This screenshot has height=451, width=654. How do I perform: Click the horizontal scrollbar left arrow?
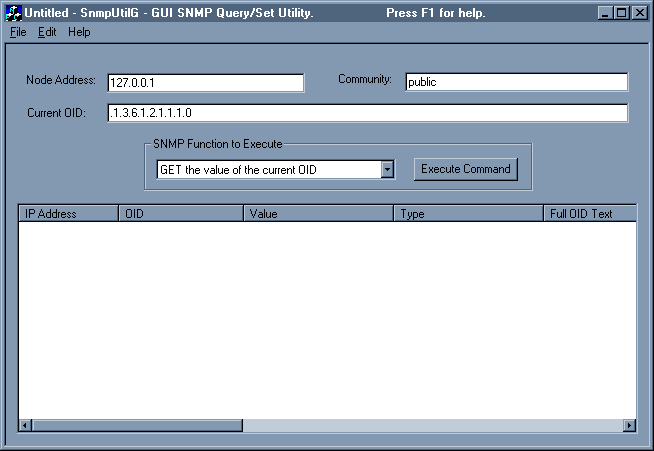click(x=26, y=425)
